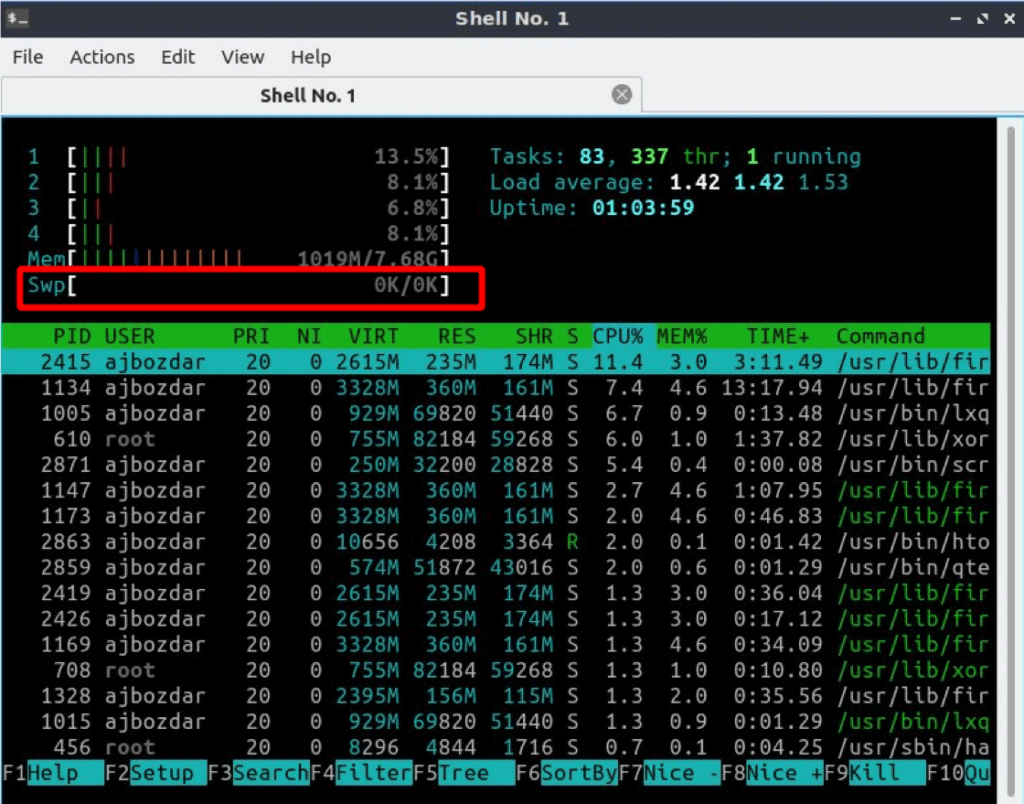1024x804 pixels.
Task: Open the File menu
Action: (27, 57)
